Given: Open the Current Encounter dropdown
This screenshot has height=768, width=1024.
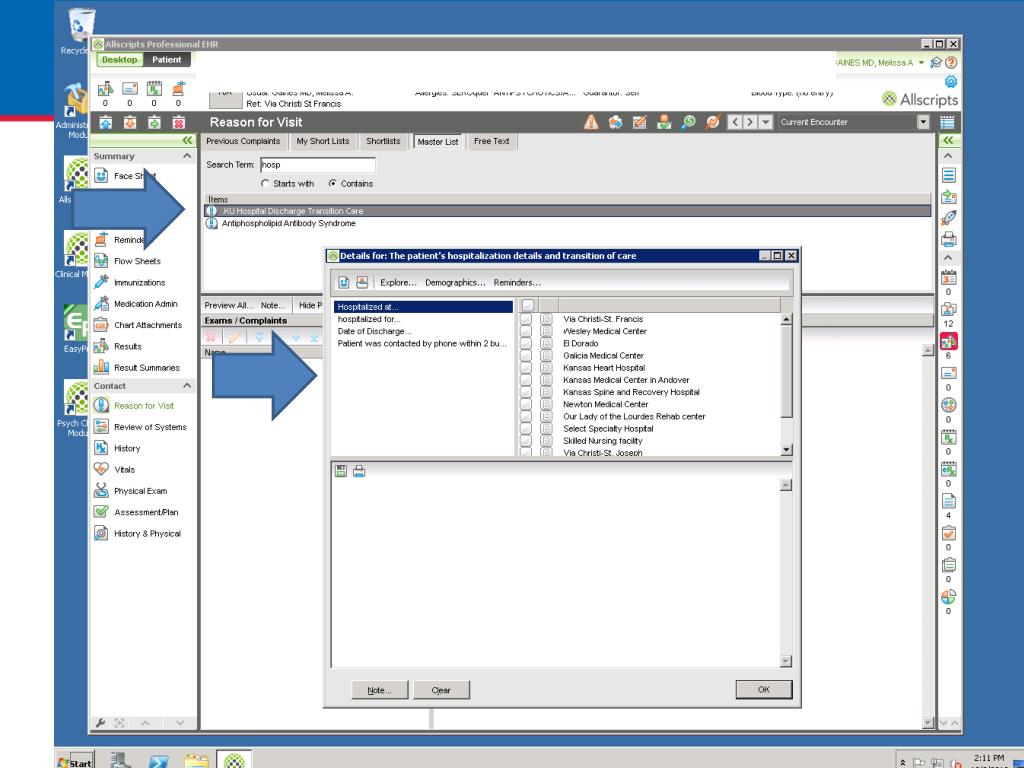Looking at the screenshot, I should tap(923, 122).
